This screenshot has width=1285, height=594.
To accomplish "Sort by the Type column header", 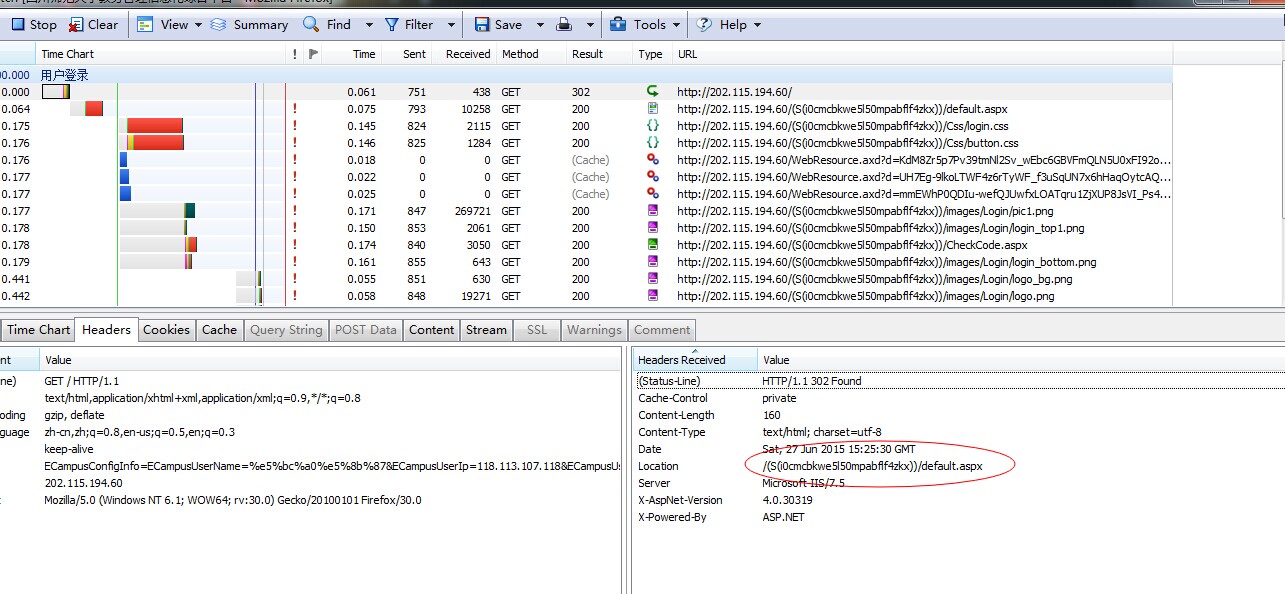I will (650, 54).
